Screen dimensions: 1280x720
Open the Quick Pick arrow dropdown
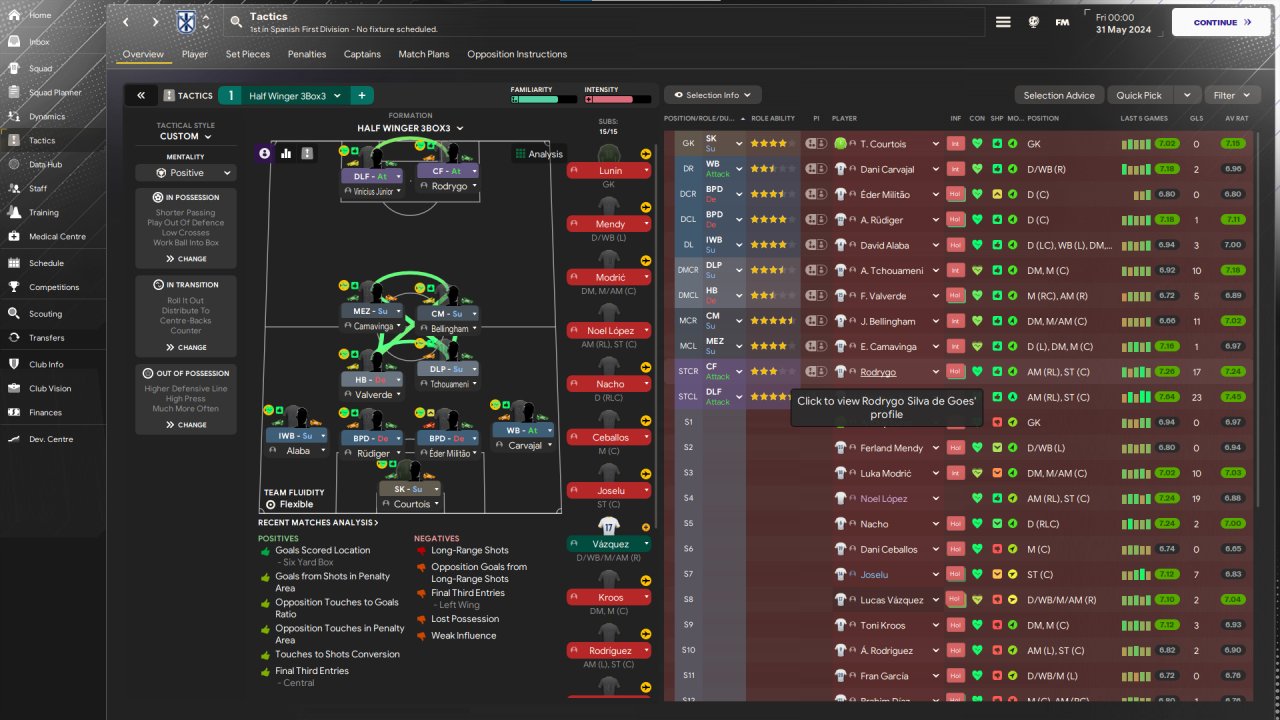pyautogui.click(x=1187, y=95)
